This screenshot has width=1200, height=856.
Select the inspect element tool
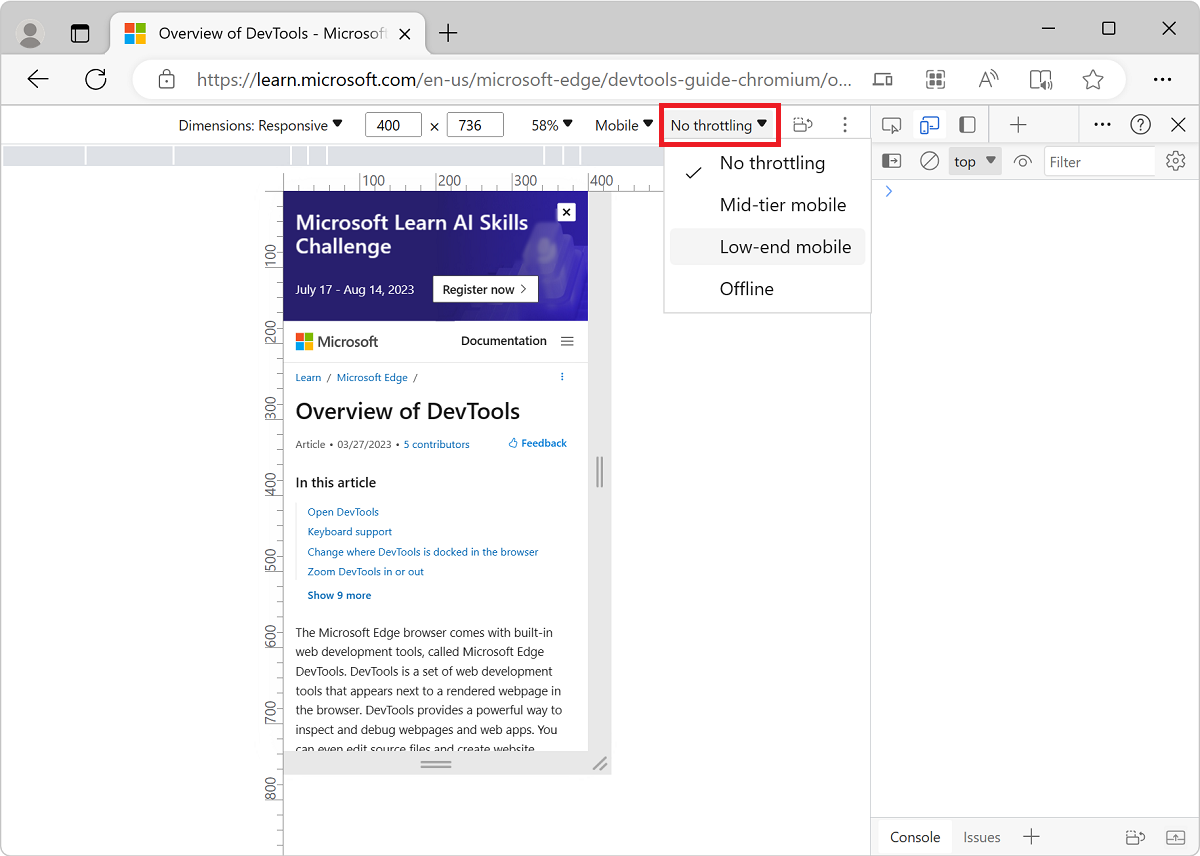tap(892, 124)
